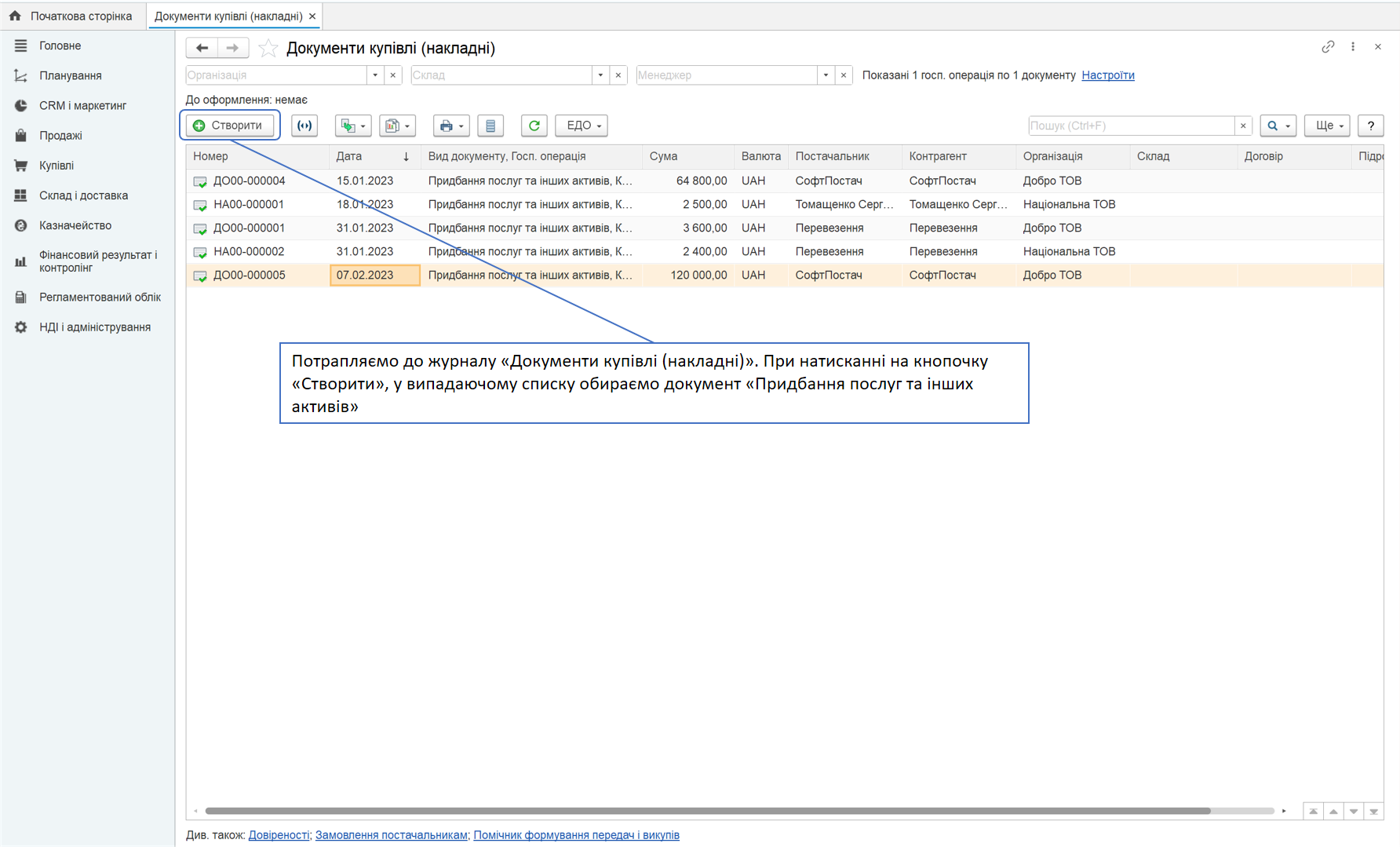
Task: Open the print dropdown icon
Action: pos(451,126)
